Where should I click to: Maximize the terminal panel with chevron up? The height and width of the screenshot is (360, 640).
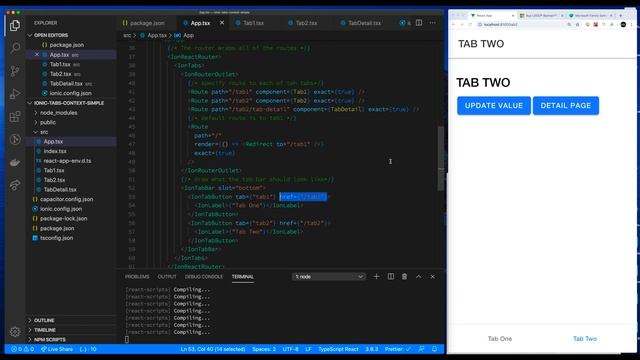pyautogui.click(x=418, y=276)
